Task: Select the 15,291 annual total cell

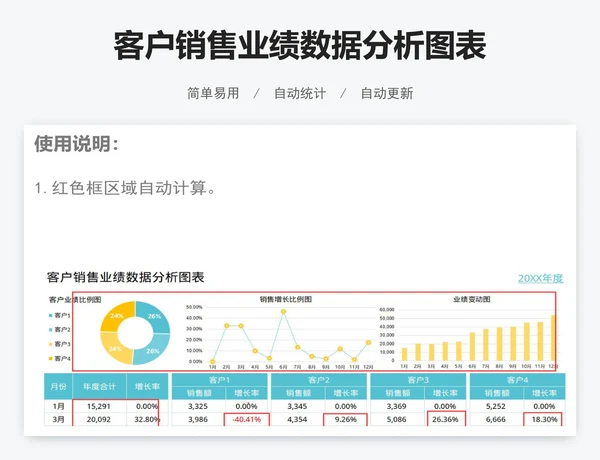Action: (x=99, y=406)
